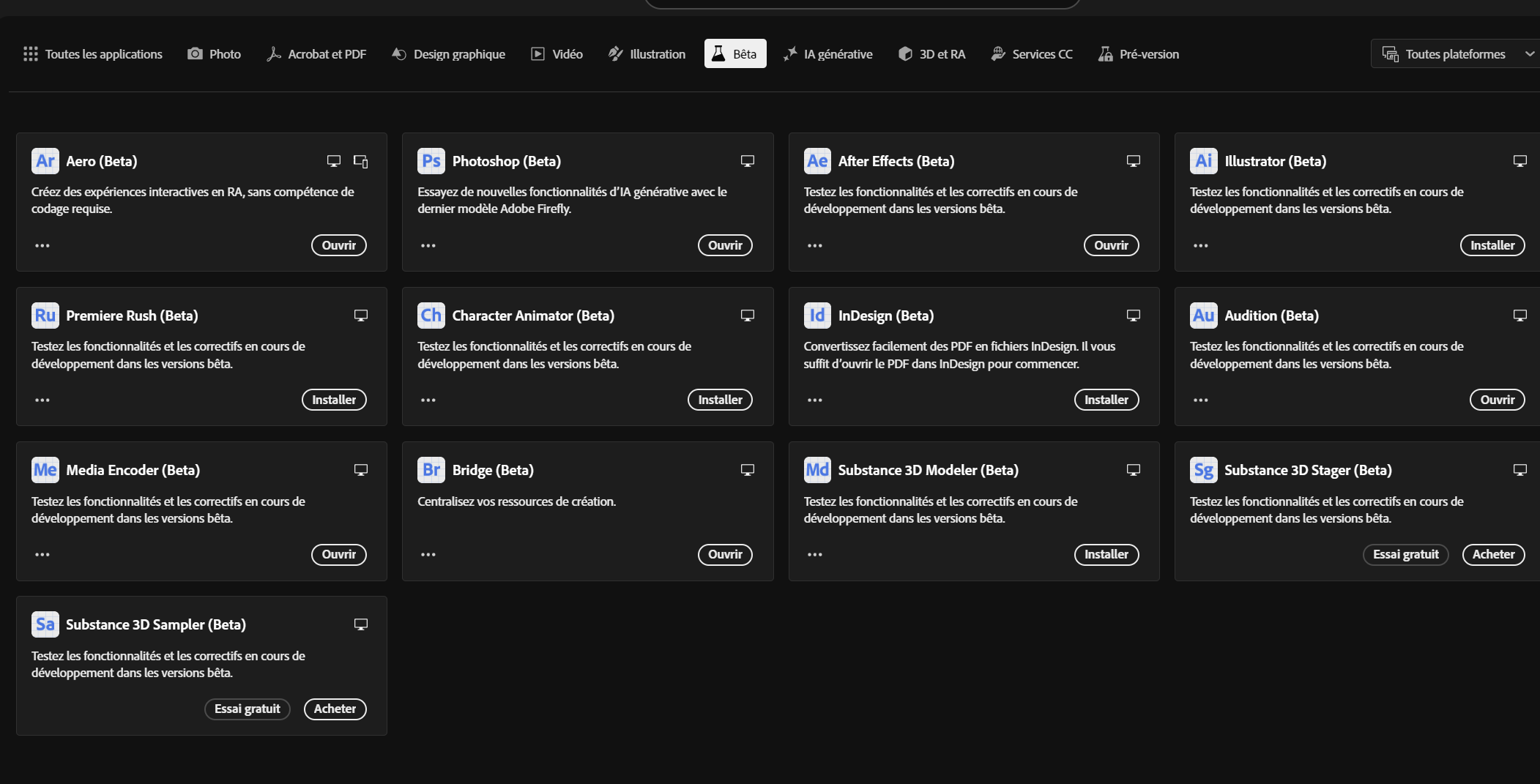Start Essai gratuit for Substance 3D Sampler
Screen dimensions: 1540x784
(248, 709)
